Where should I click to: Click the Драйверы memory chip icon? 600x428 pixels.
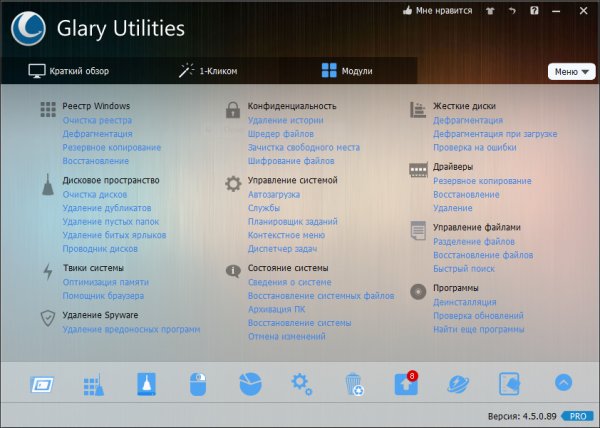[418, 170]
